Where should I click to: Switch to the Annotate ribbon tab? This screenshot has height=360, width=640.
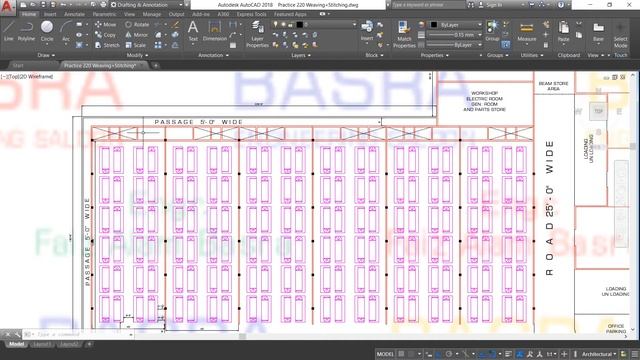(74, 14)
